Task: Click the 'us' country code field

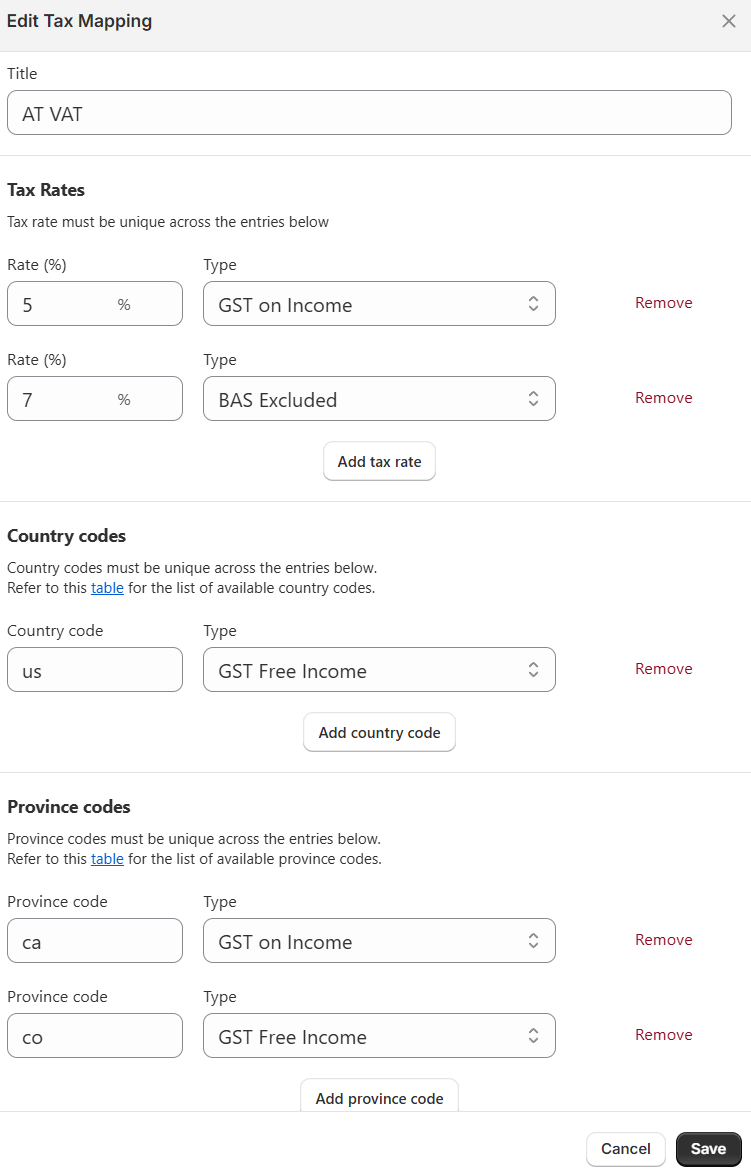Action: 94,670
